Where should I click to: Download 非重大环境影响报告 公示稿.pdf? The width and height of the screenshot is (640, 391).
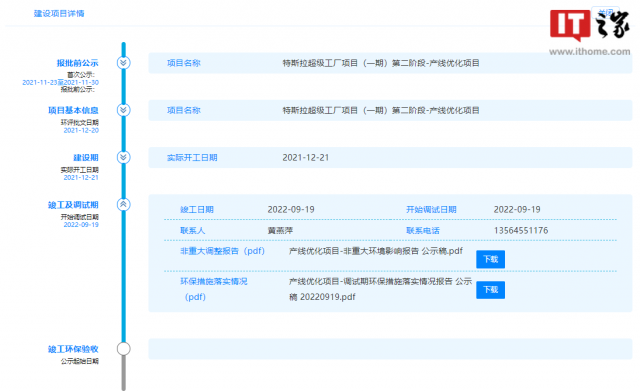pos(490,259)
